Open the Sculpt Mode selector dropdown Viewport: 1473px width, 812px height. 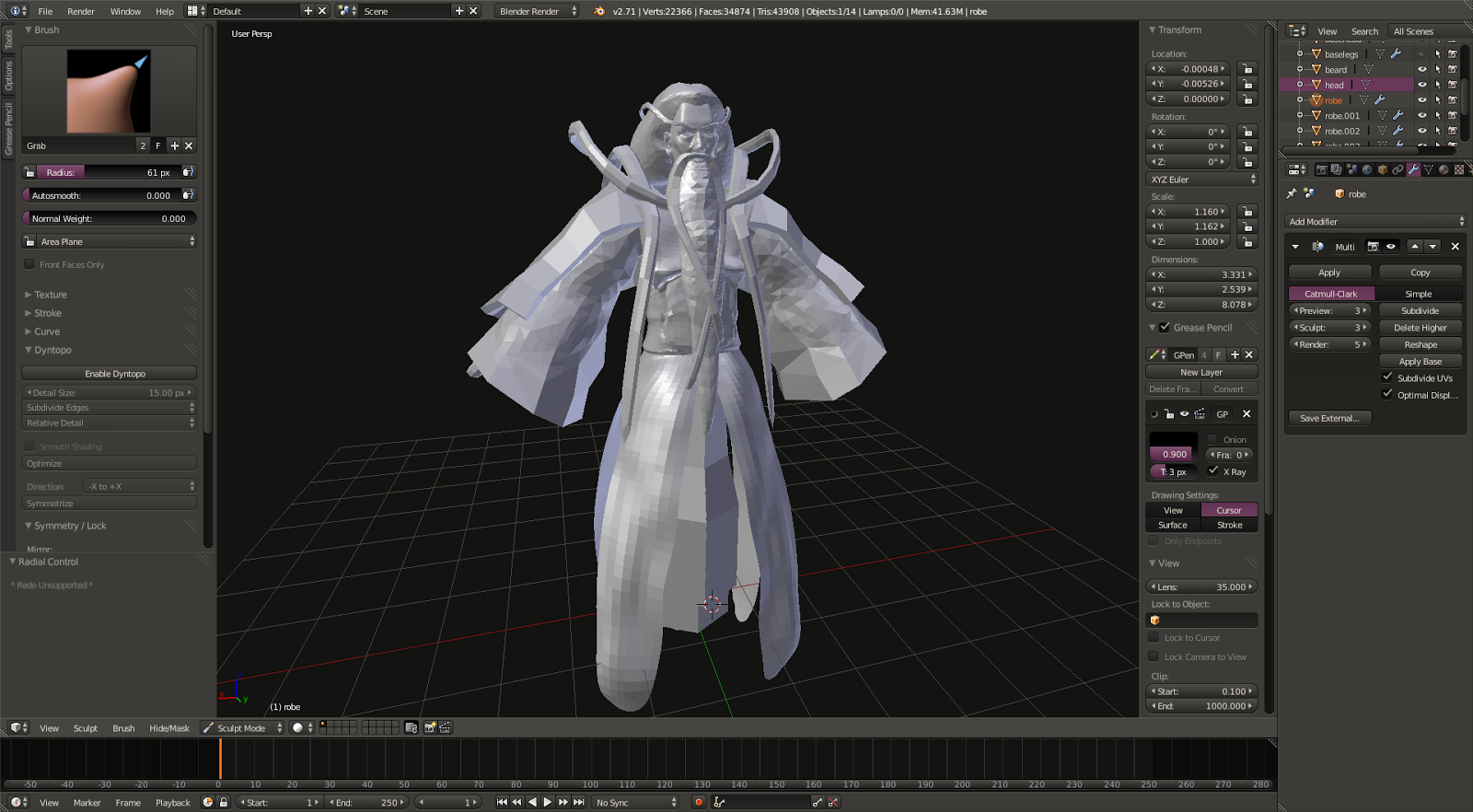[x=243, y=727]
